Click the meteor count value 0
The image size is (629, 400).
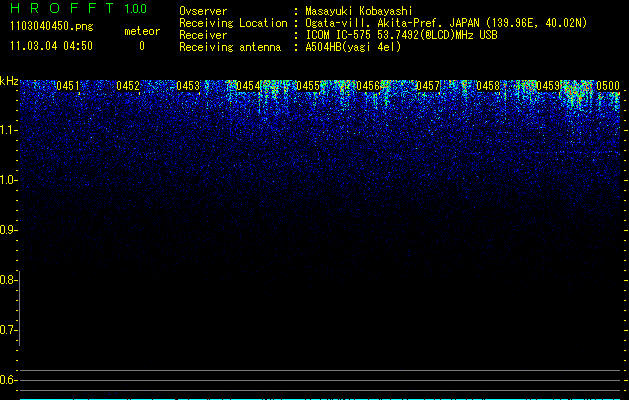(x=142, y=46)
